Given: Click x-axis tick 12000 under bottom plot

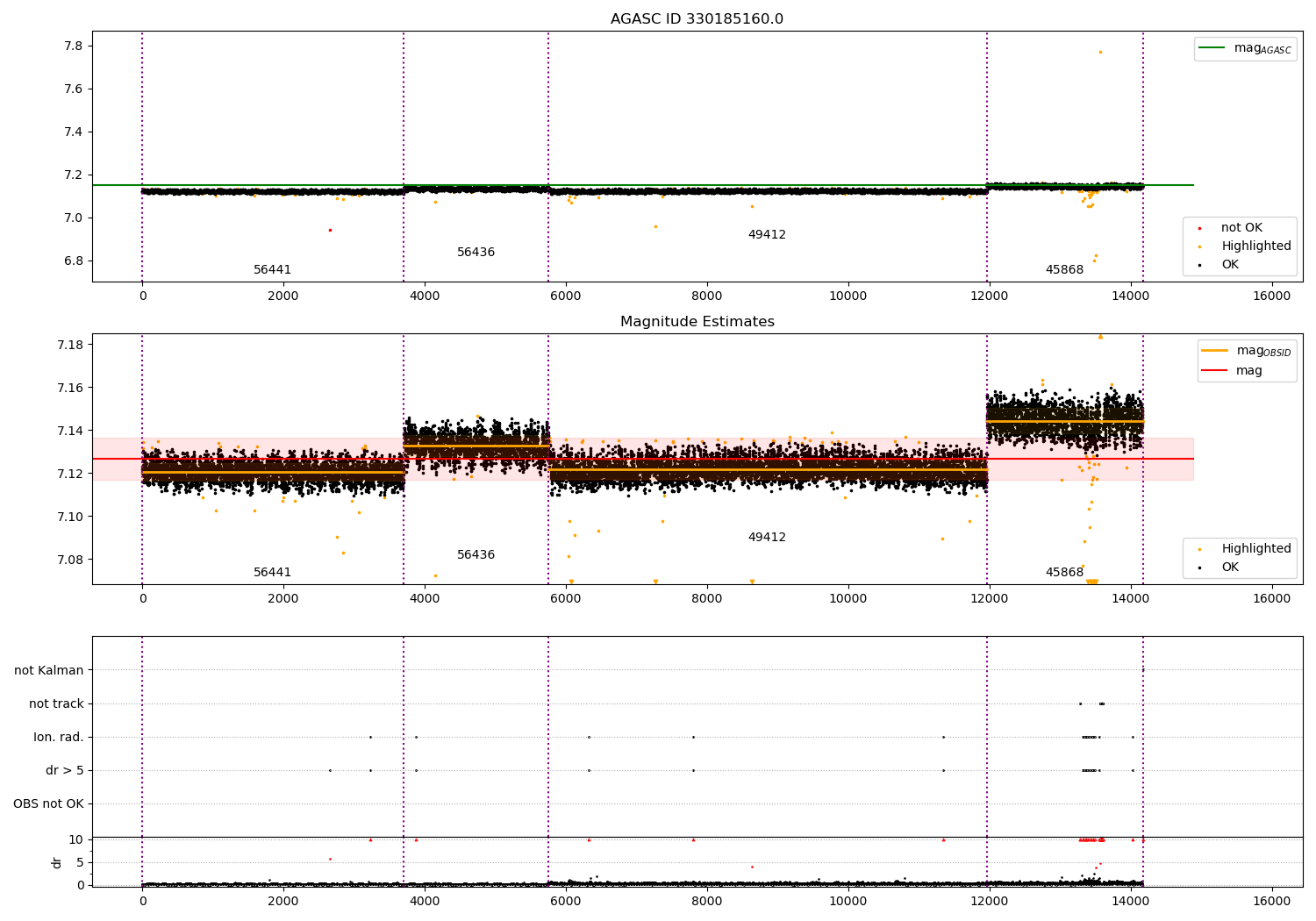Looking at the screenshot, I should coord(990,901).
